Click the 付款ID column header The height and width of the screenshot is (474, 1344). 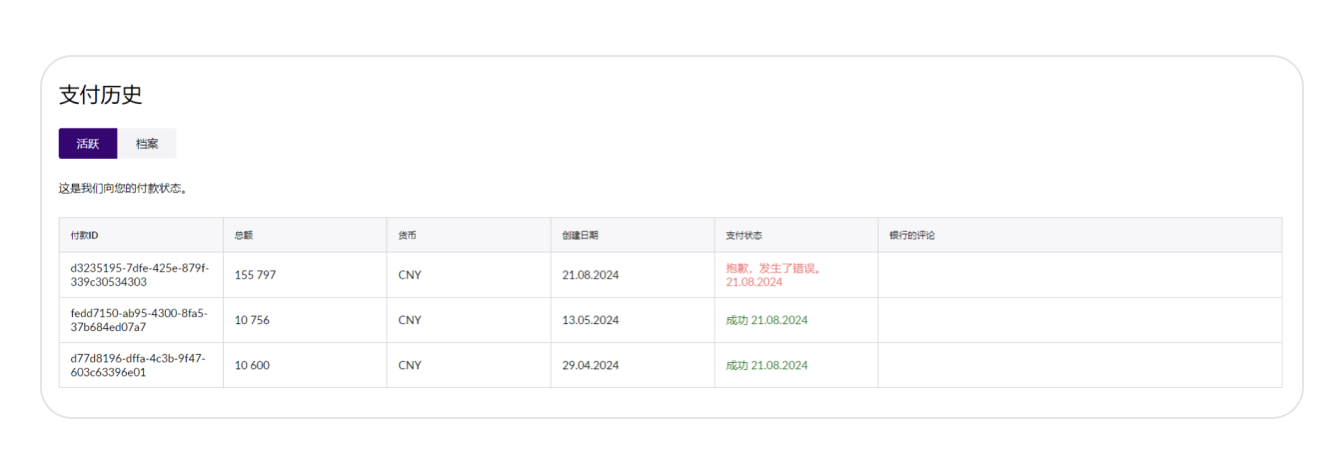[x=84, y=235]
